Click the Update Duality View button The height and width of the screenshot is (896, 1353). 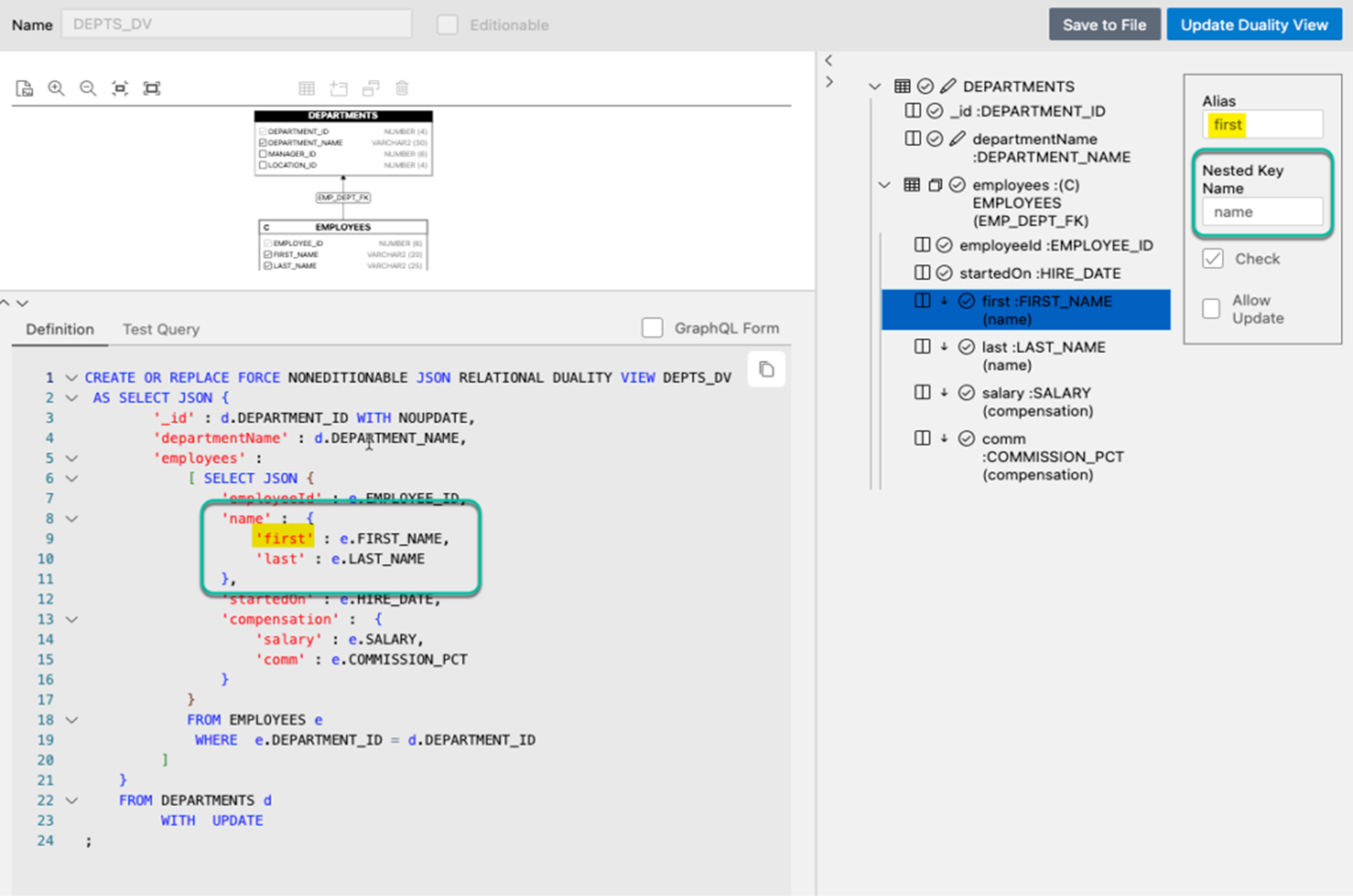pos(1253,25)
